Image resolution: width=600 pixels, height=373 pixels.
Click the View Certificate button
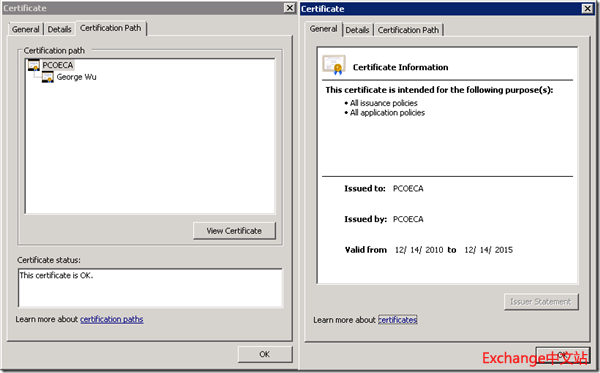coord(234,231)
